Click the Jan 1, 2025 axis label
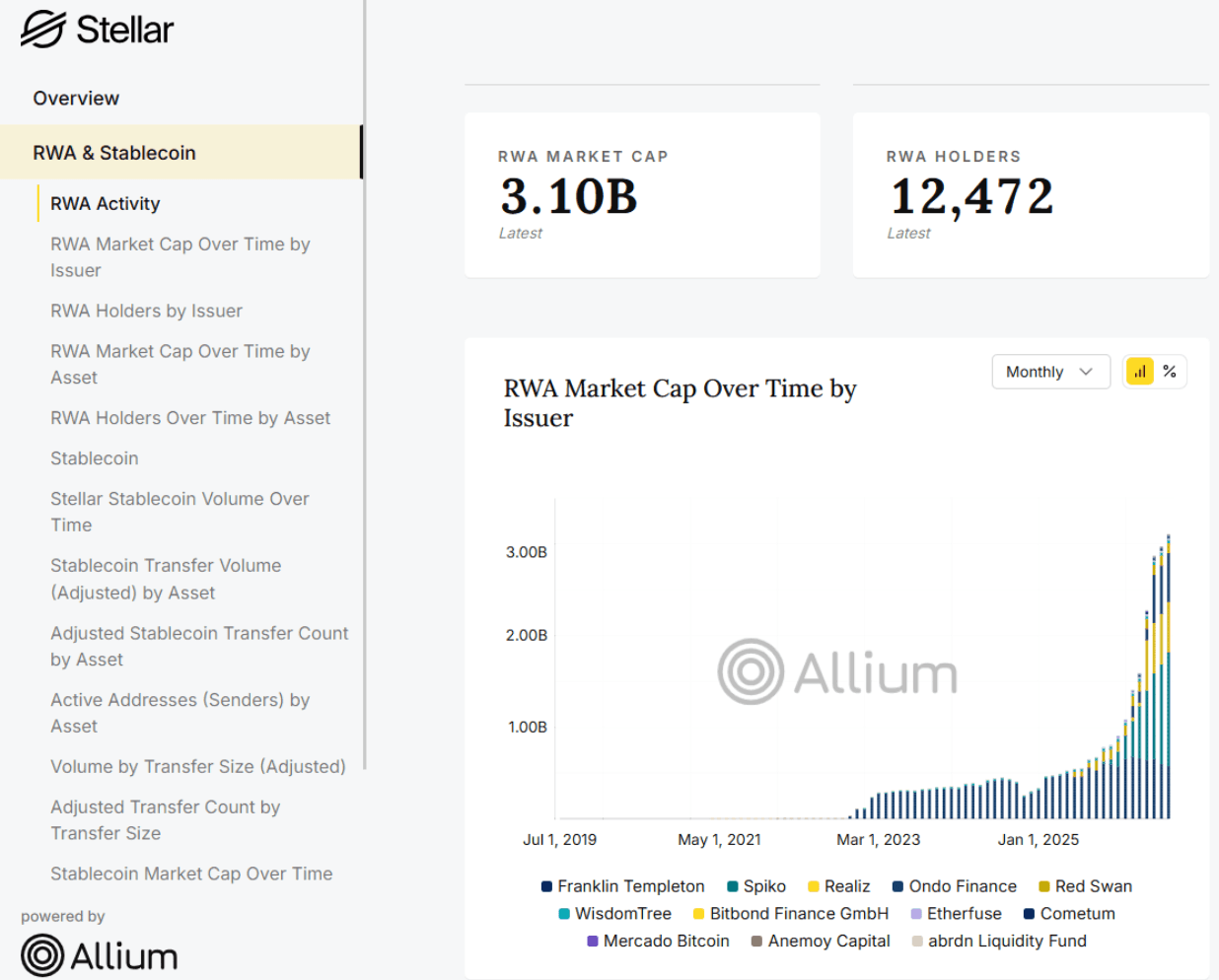The width and height of the screenshot is (1219, 980). click(x=1038, y=840)
